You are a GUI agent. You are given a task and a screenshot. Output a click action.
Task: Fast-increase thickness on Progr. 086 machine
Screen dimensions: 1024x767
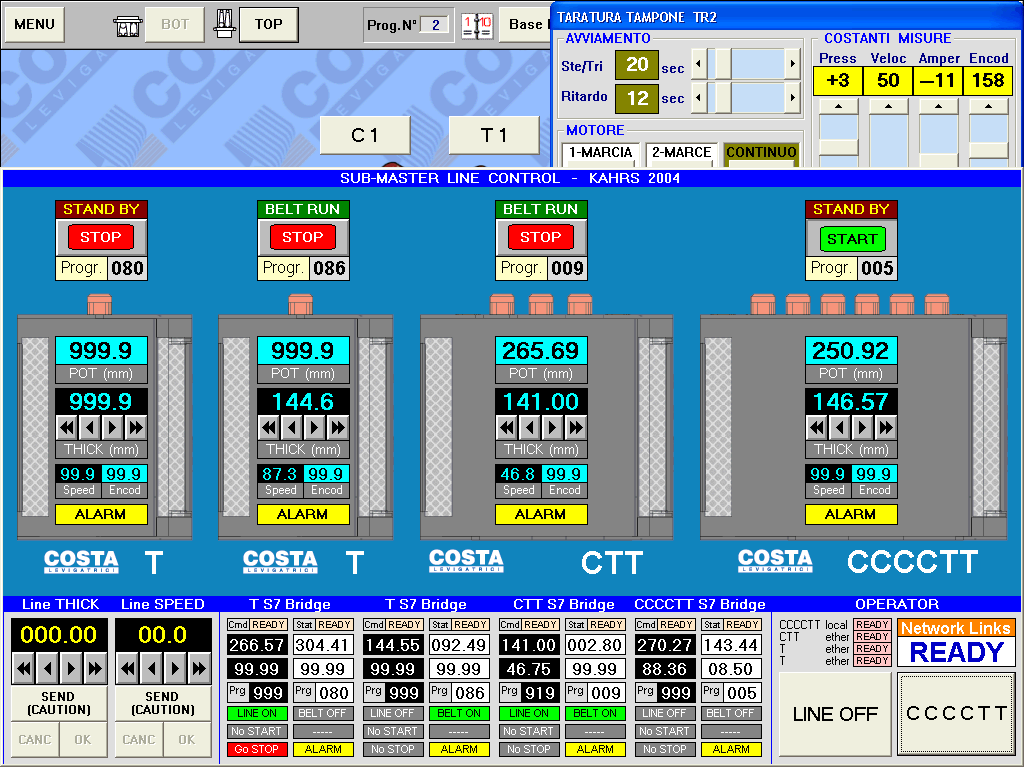(337, 428)
